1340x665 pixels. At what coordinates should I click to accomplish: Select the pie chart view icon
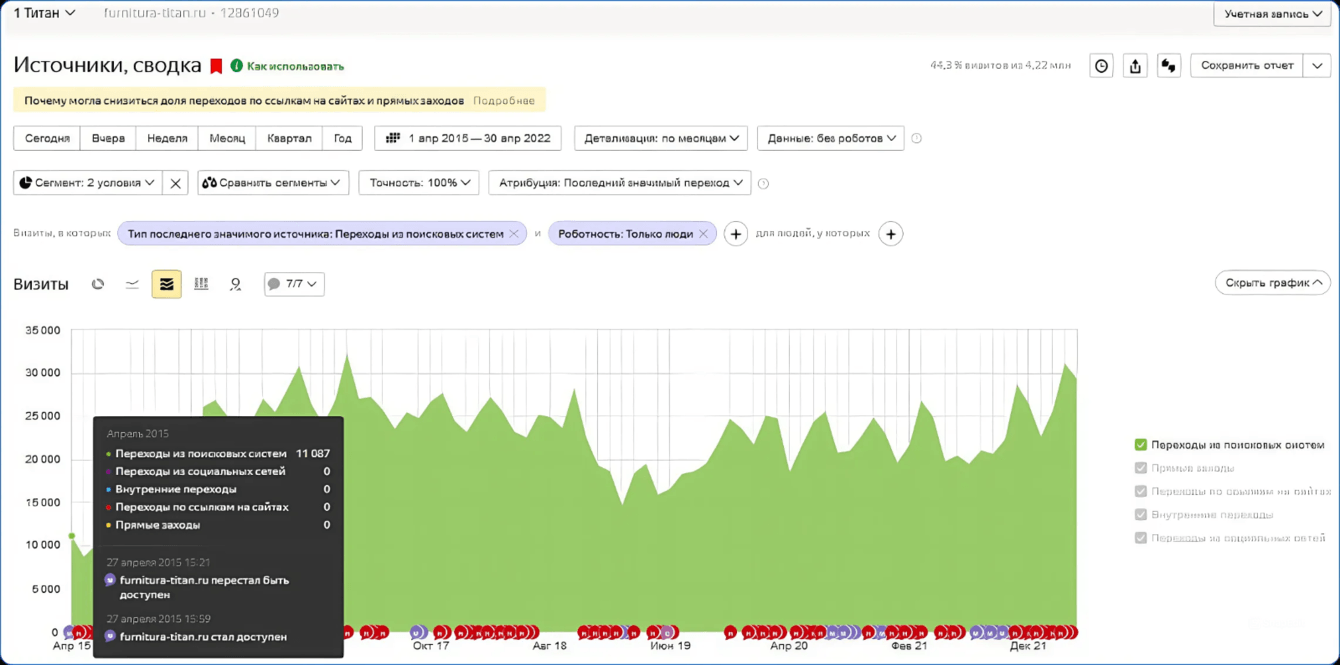point(98,284)
